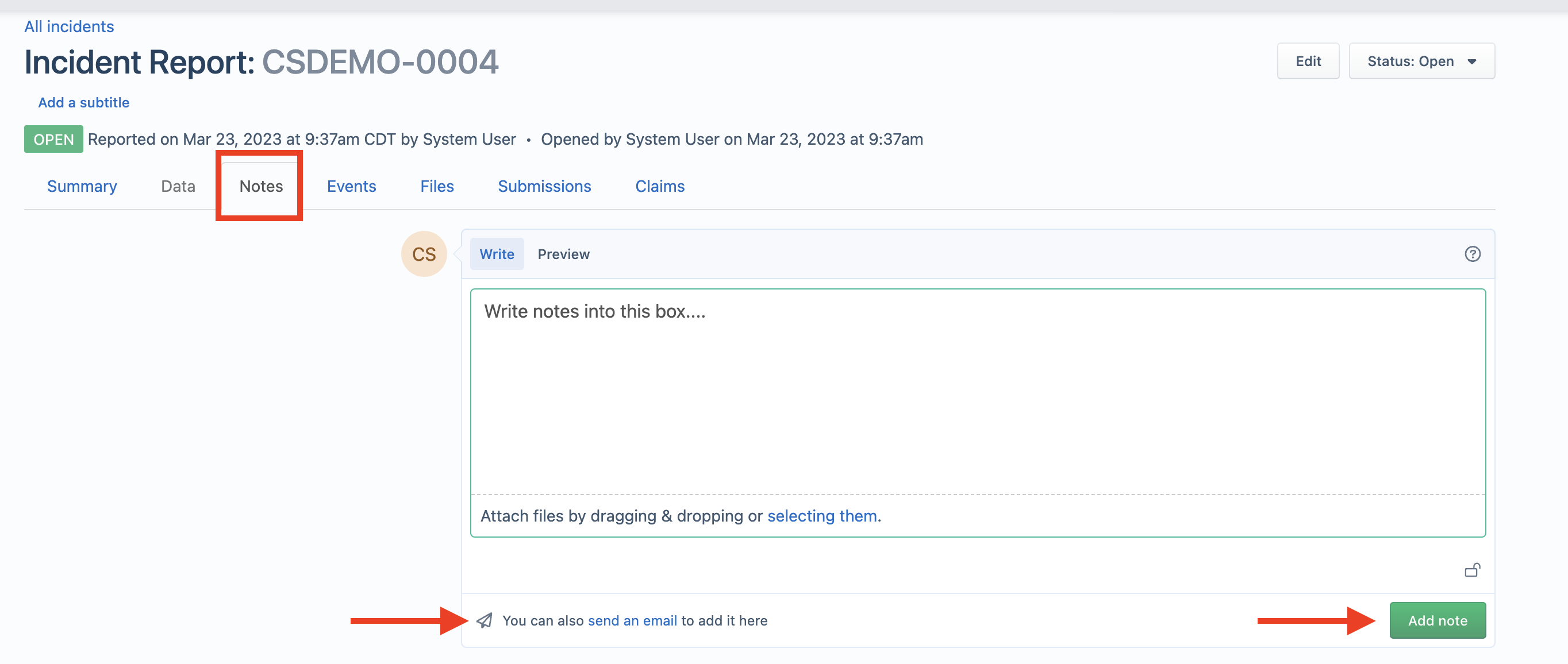Click the green OPEN status badge
The height and width of the screenshot is (664, 1568).
pos(53,139)
